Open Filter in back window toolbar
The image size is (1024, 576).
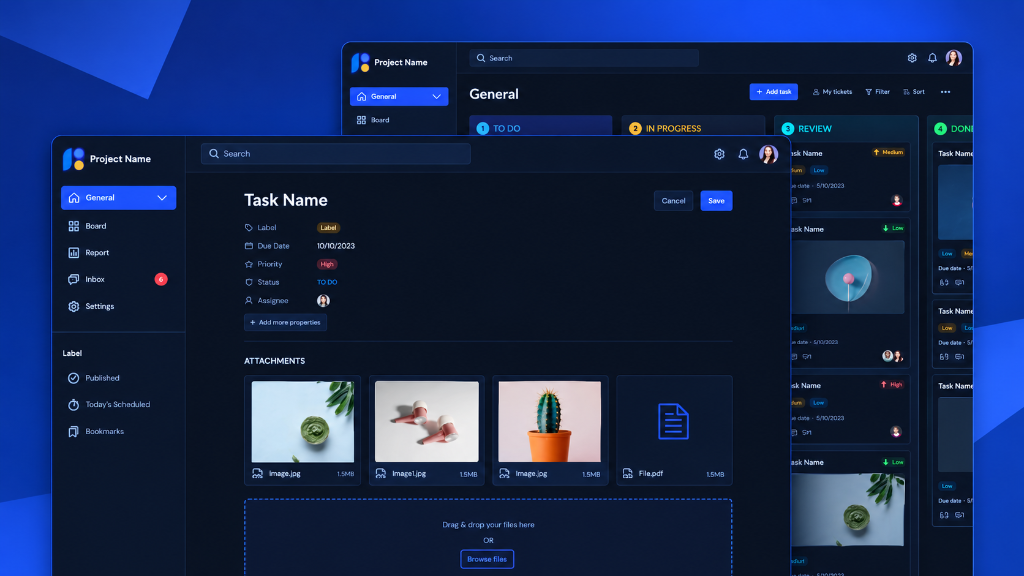[878, 92]
